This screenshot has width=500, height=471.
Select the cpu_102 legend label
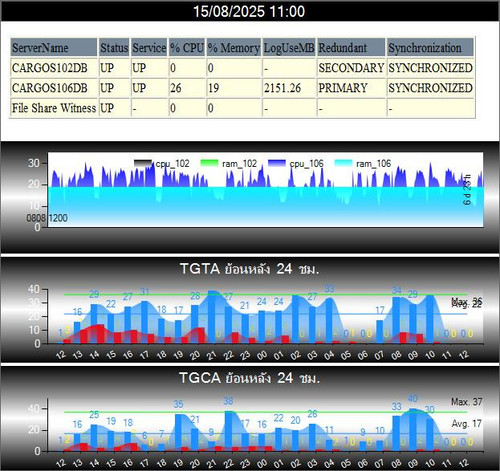[x=172, y=164]
